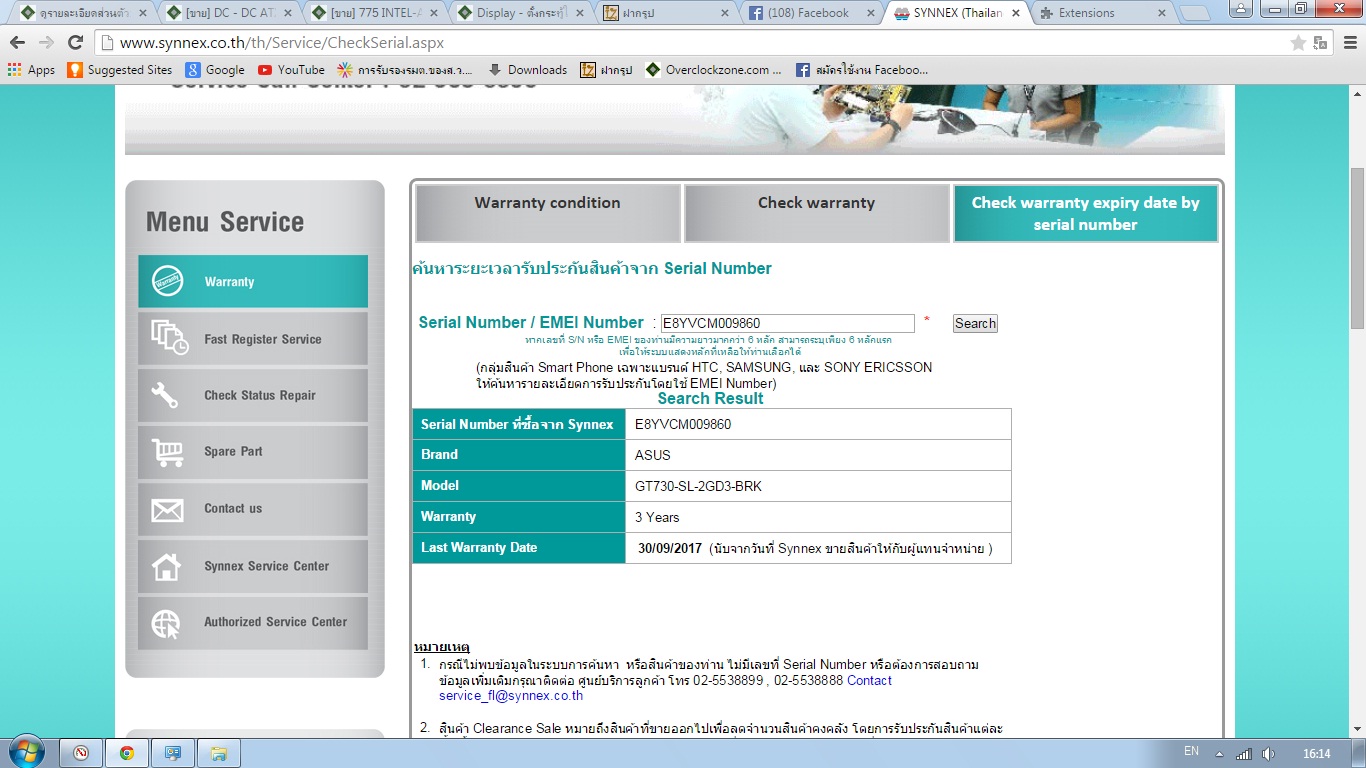Open the 16:14 clock in the tray

tap(1317, 753)
